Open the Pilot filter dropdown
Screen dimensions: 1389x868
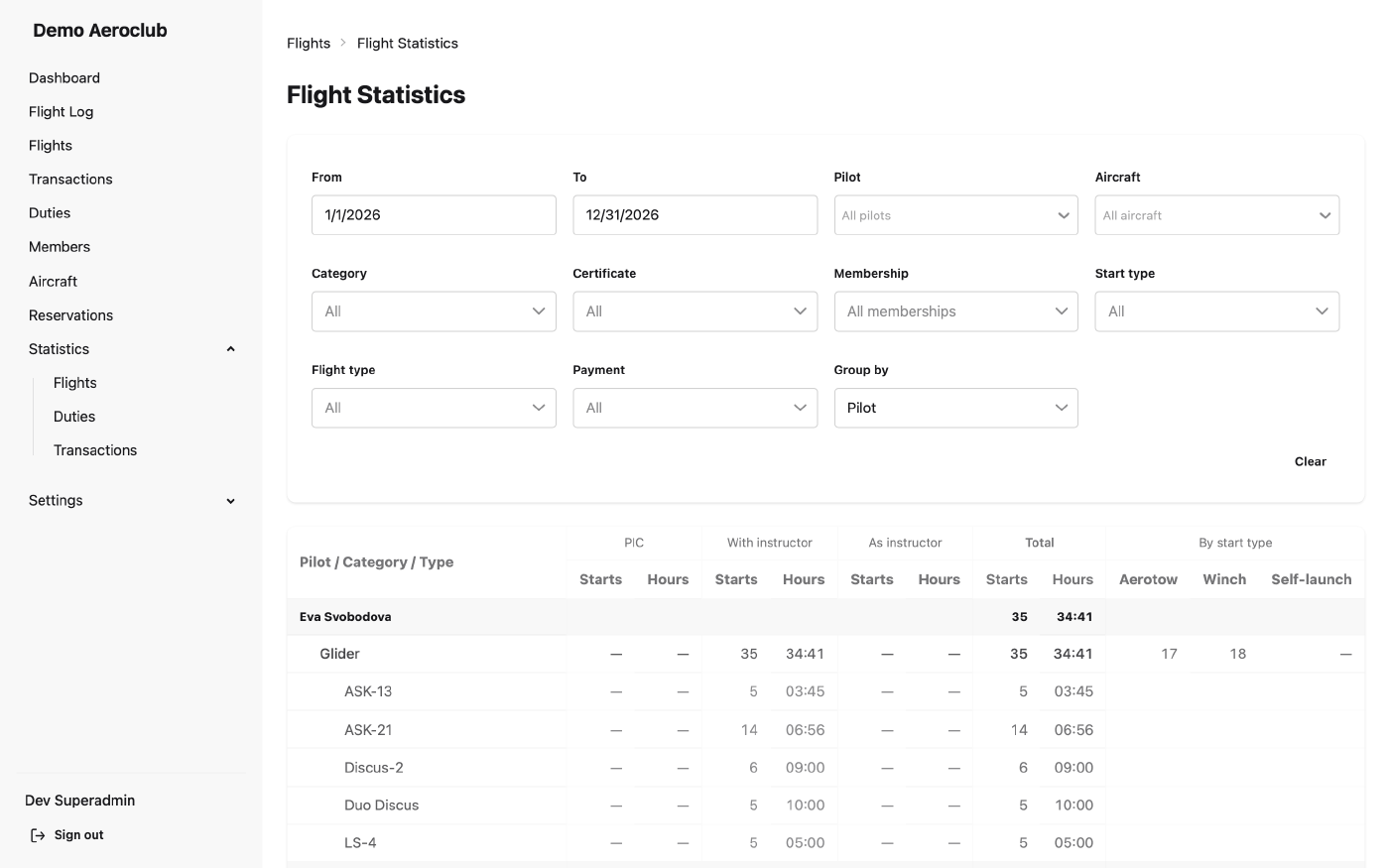click(956, 215)
